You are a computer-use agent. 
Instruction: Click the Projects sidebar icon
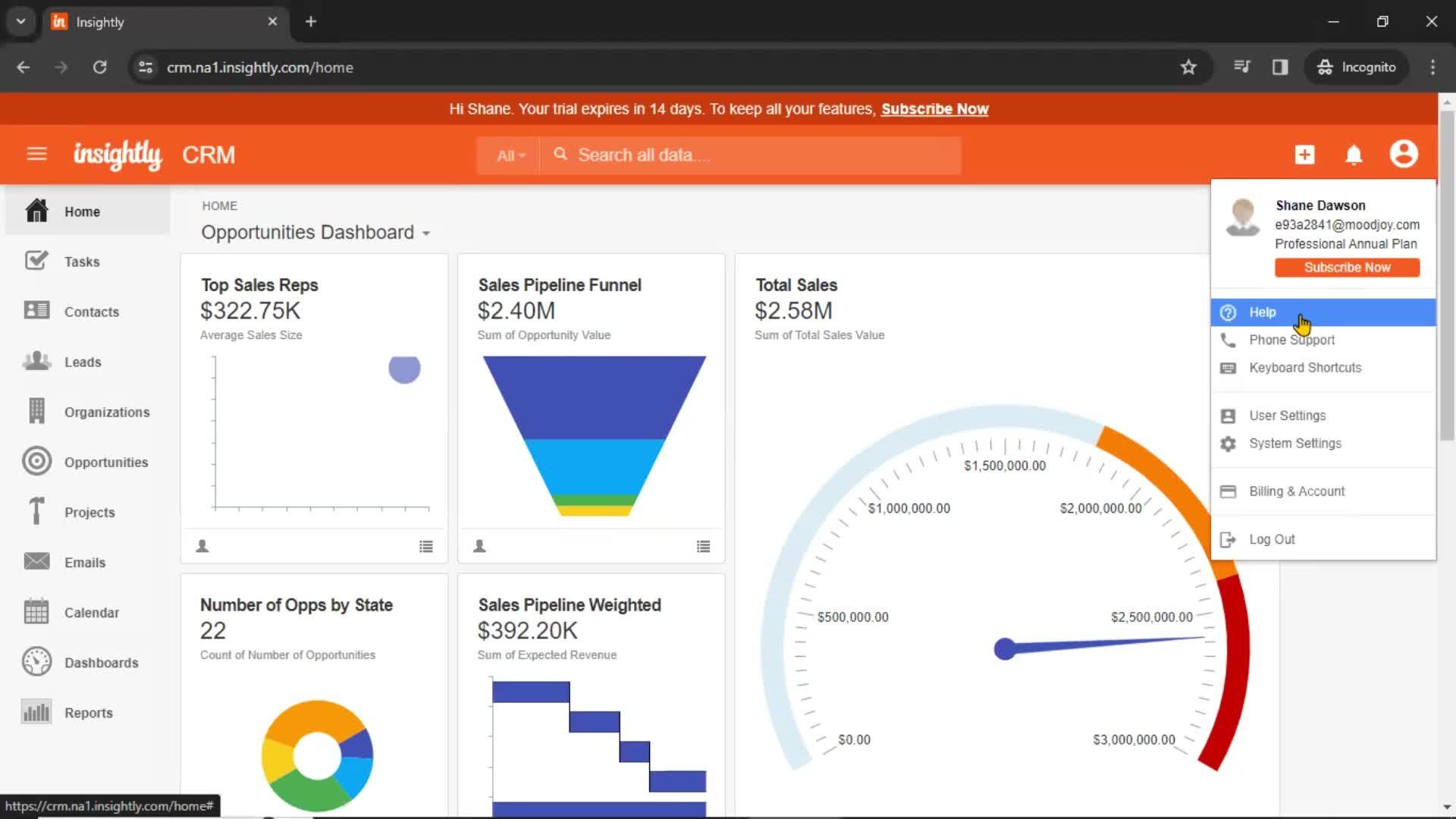pos(36,511)
